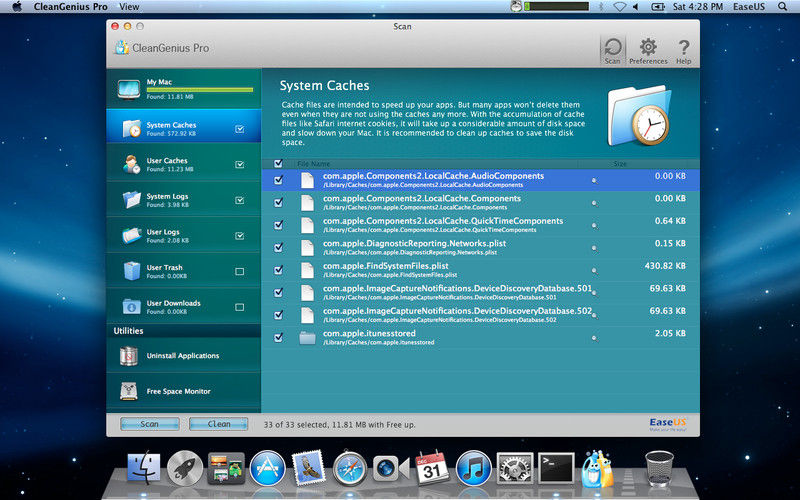Open Terminal from the Dock
The height and width of the screenshot is (500, 800).
(x=556, y=468)
